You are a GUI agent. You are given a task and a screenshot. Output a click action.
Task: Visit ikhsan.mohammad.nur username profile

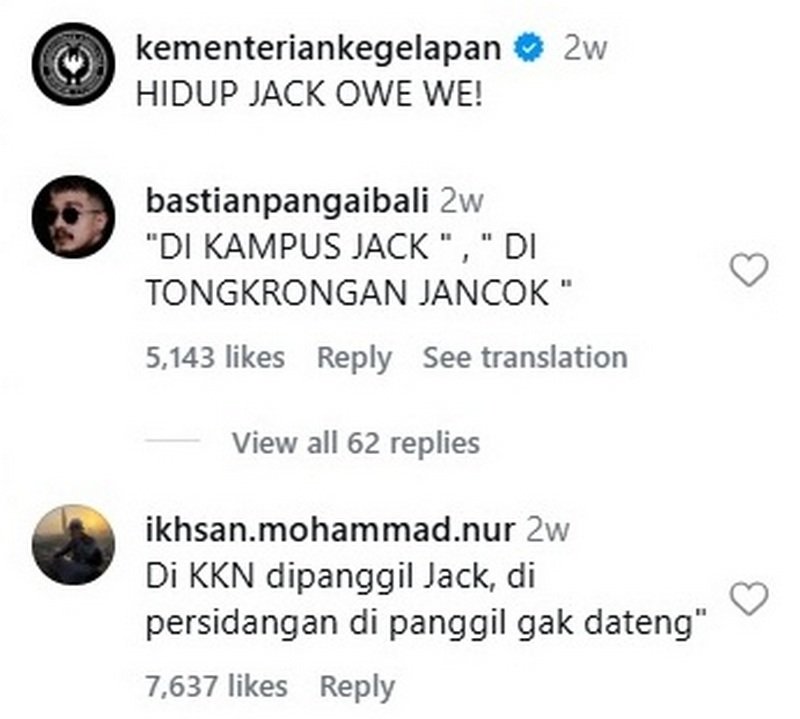330,529
